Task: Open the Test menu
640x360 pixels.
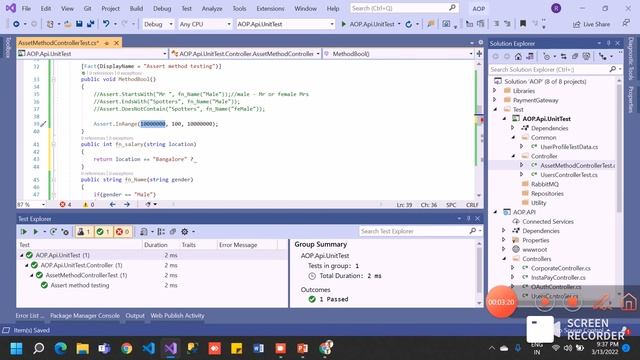Action: pyautogui.click(x=187, y=8)
